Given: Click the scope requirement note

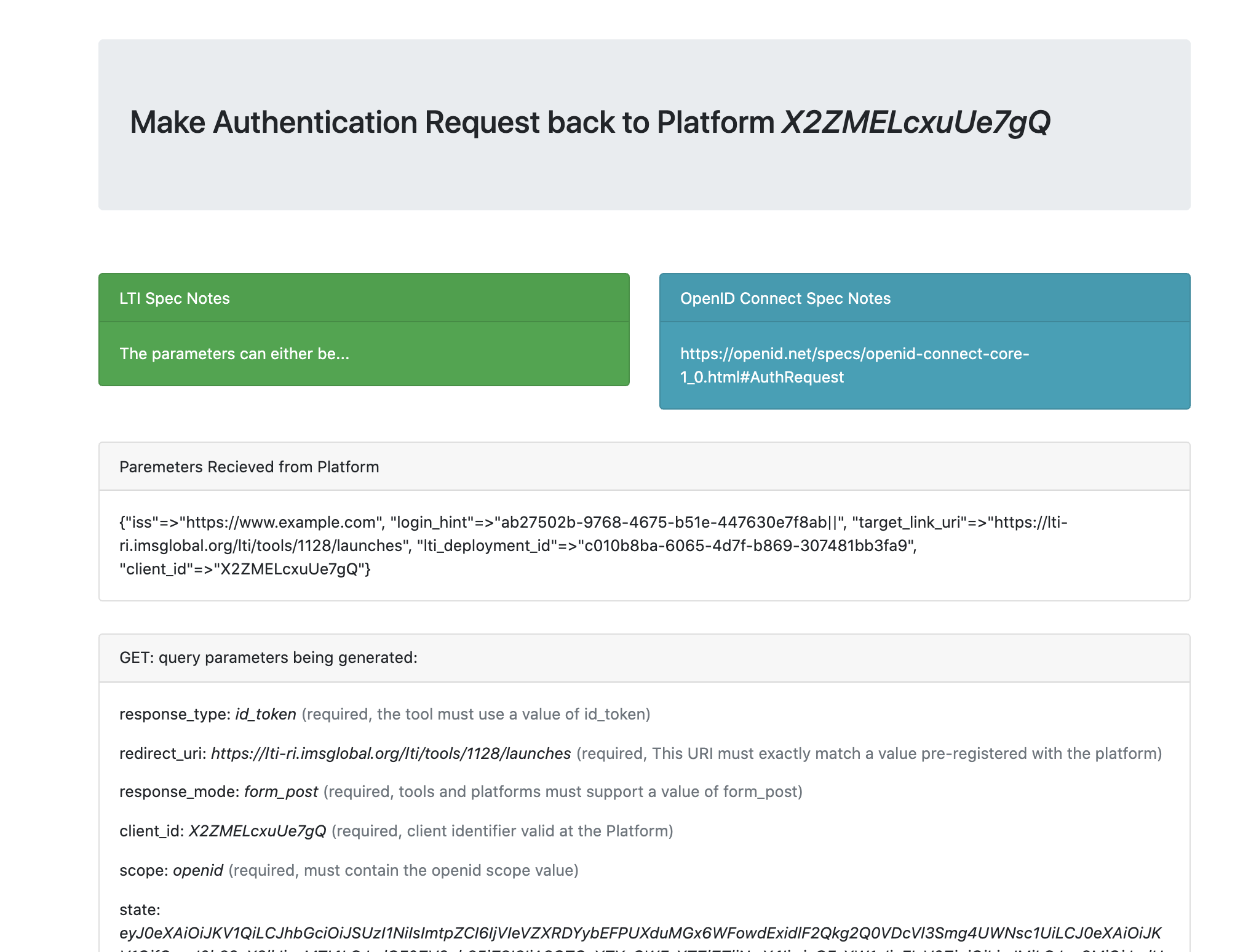Looking at the screenshot, I should pos(403,870).
